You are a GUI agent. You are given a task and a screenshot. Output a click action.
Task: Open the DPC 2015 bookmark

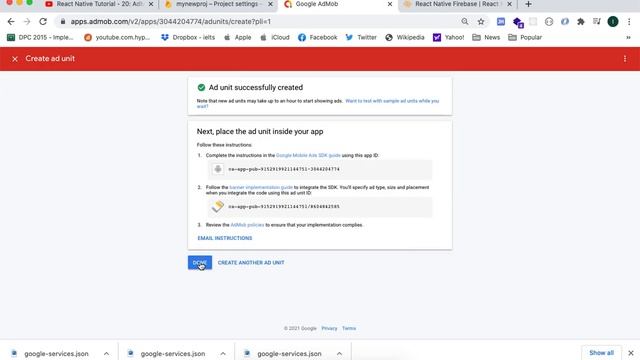tap(40, 38)
